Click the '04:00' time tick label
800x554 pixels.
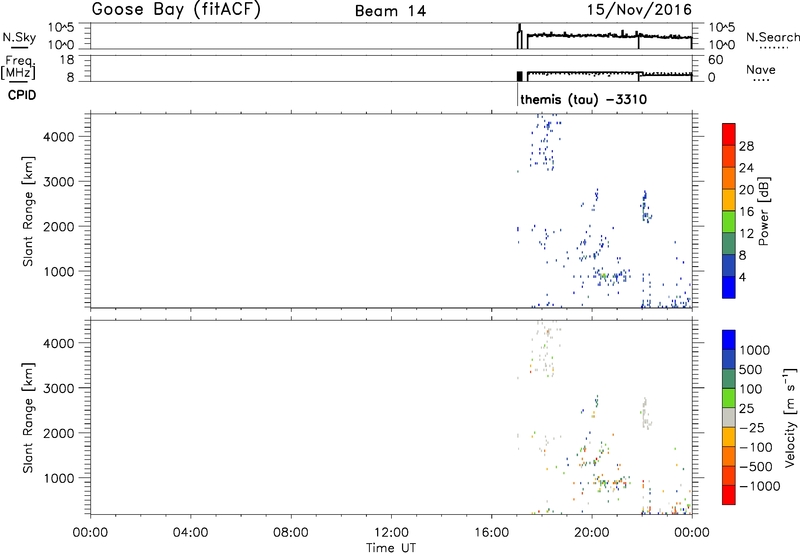(x=191, y=533)
